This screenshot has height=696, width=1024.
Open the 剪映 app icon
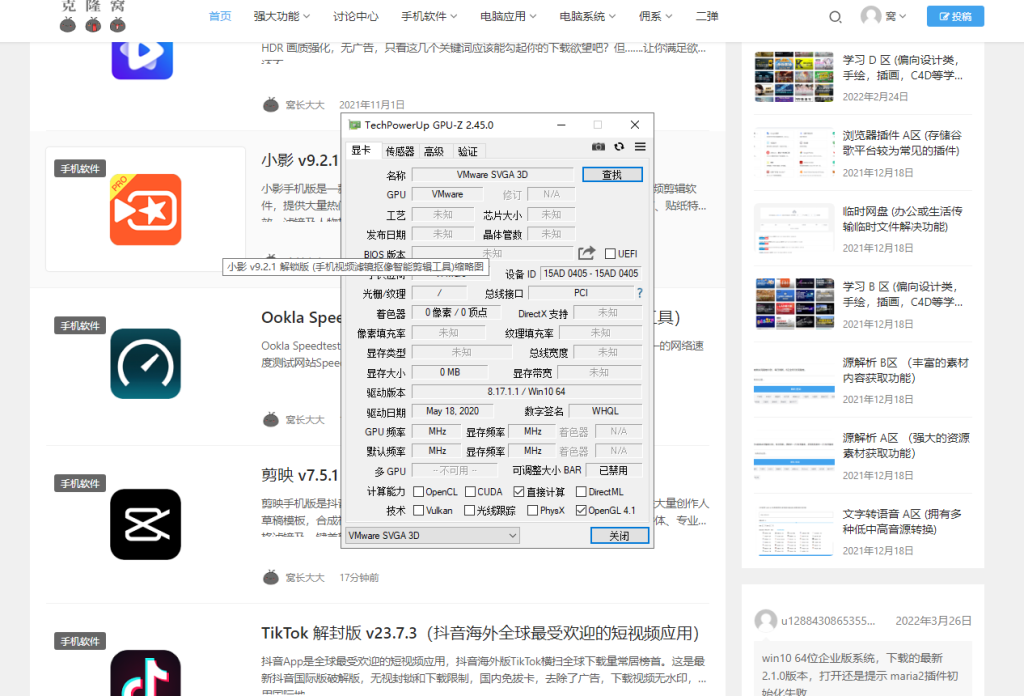click(146, 524)
